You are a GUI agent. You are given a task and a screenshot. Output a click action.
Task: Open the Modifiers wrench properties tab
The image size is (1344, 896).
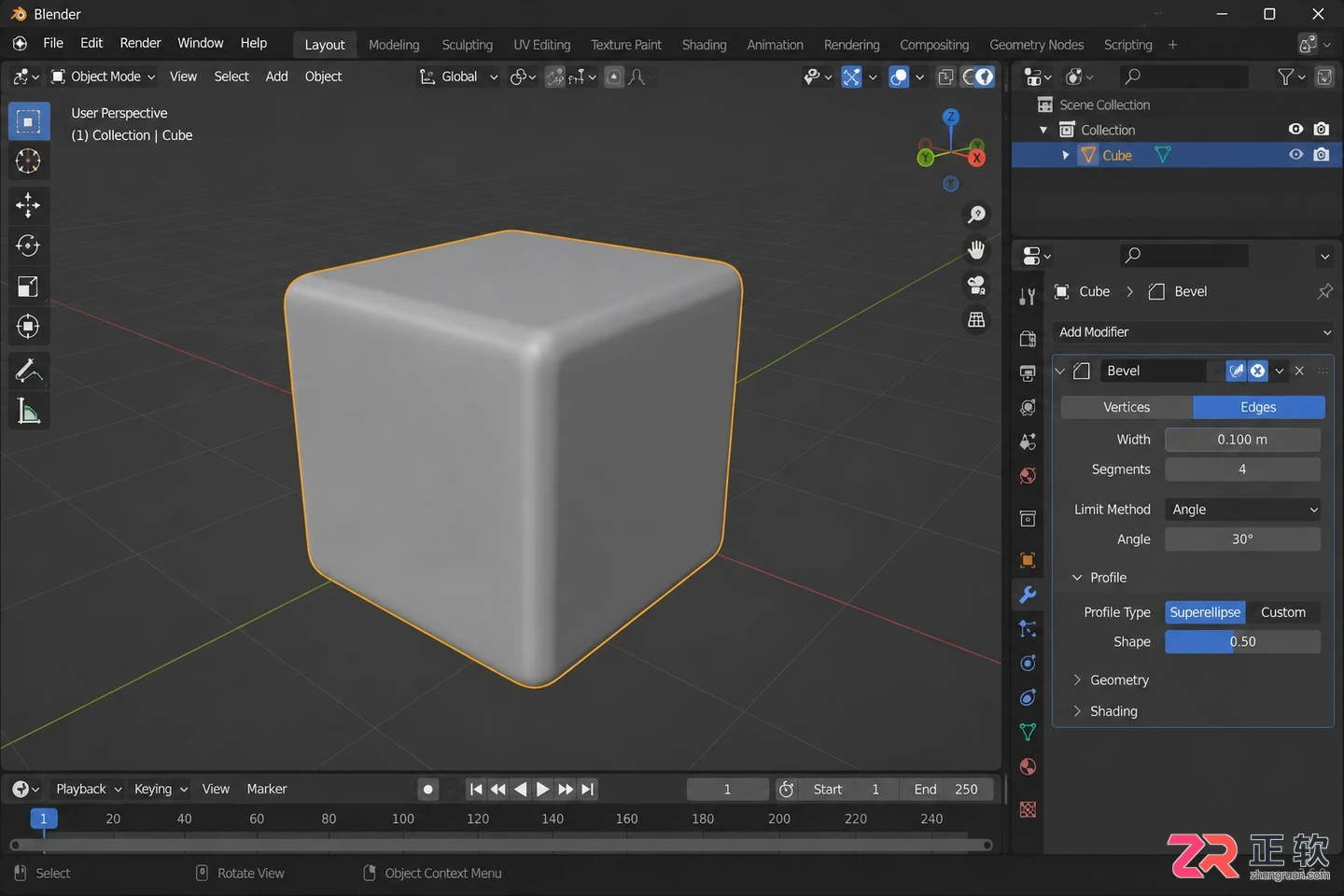1028,595
